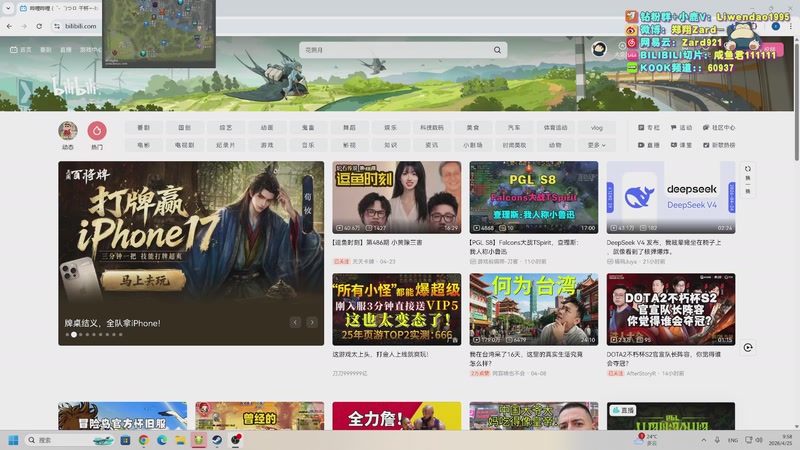The width and height of the screenshot is (800, 450).
Task: Select the 体育运动 category
Action: [x=556, y=128]
